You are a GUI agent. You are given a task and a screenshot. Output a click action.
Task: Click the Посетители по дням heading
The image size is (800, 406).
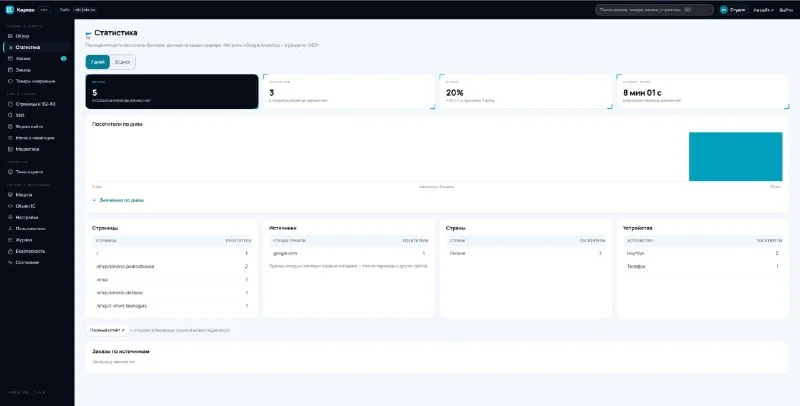point(117,124)
